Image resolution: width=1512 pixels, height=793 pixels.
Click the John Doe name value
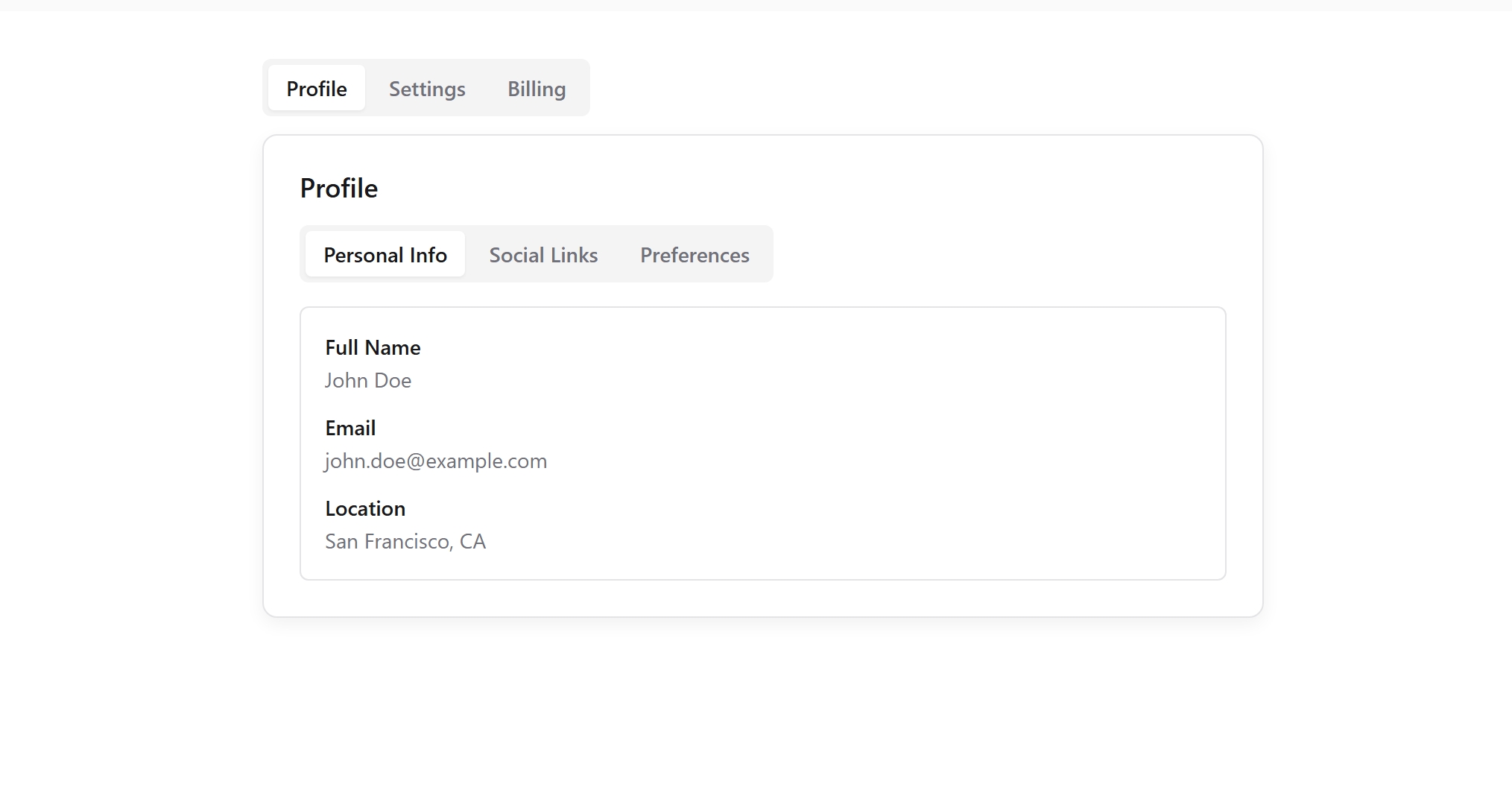tap(368, 380)
